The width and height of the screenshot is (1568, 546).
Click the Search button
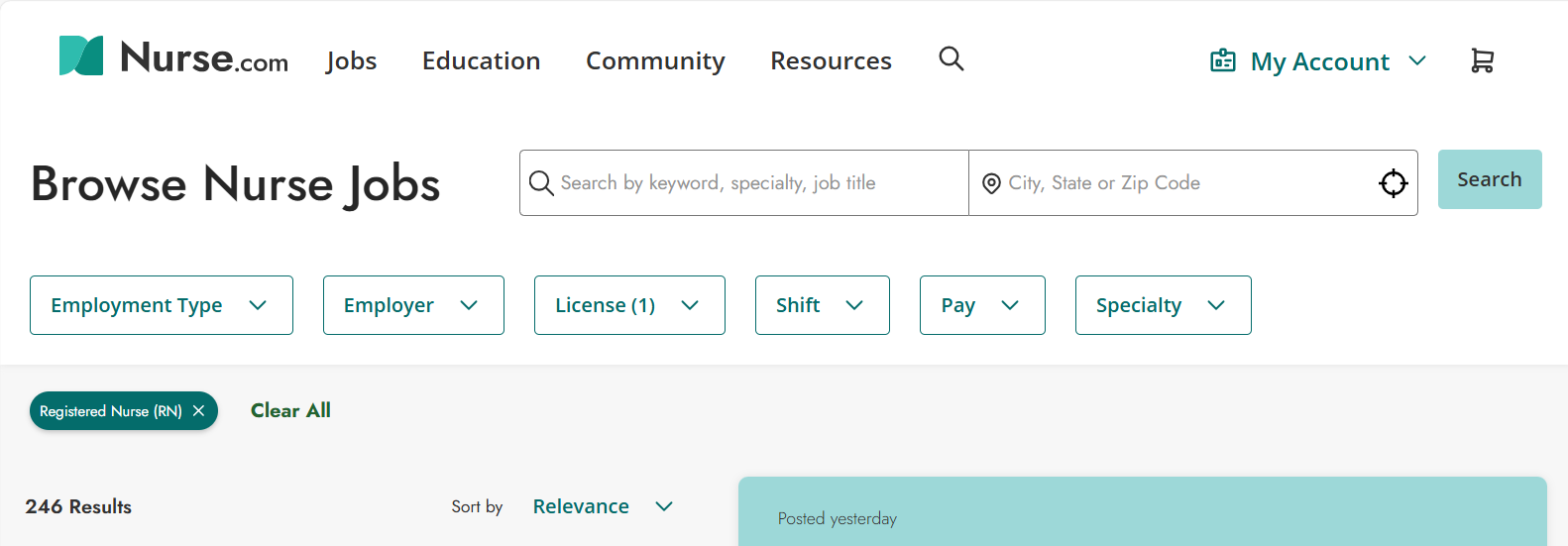[1490, 179]
